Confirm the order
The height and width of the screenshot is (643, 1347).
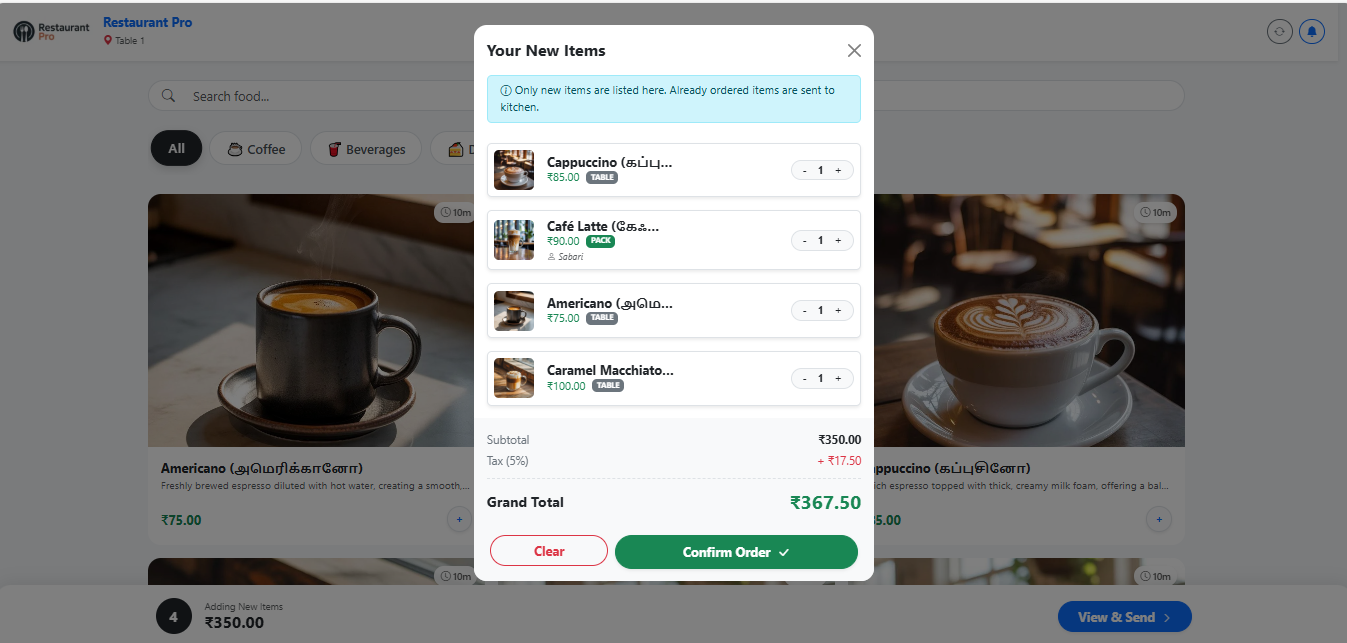(x=736, y=552)
